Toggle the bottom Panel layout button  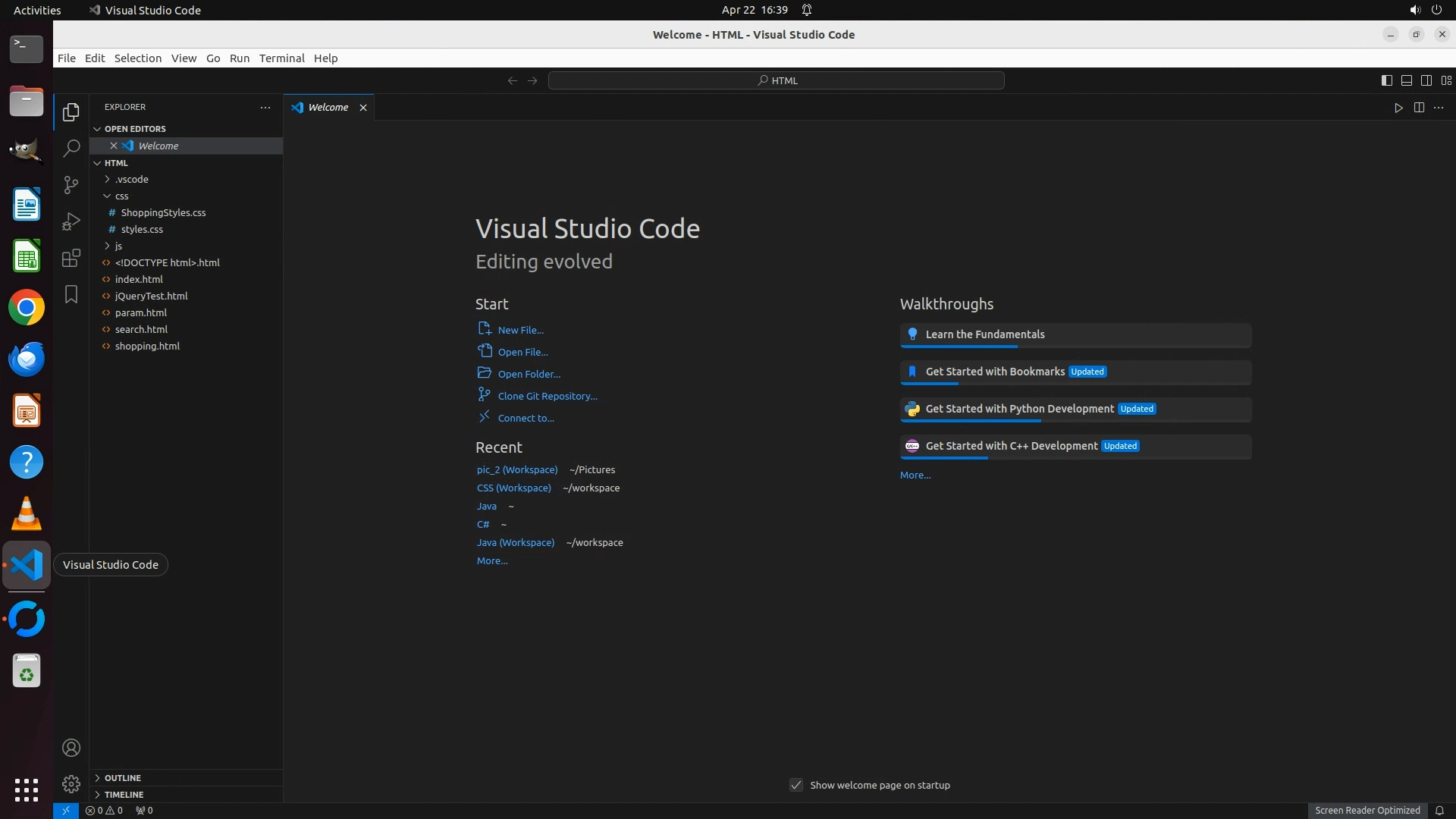1406,80
